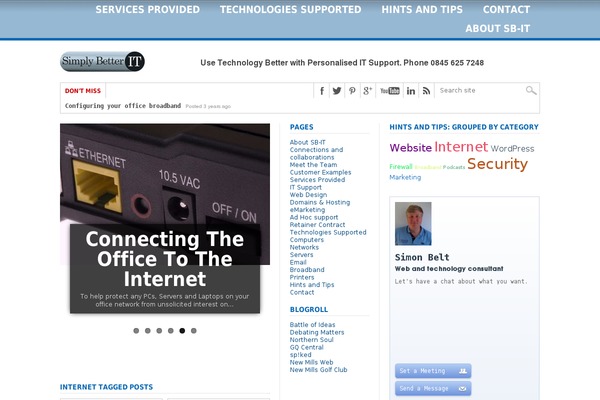
Task: Open Battle of Ideas blogroll link
Action: (312, 325)
